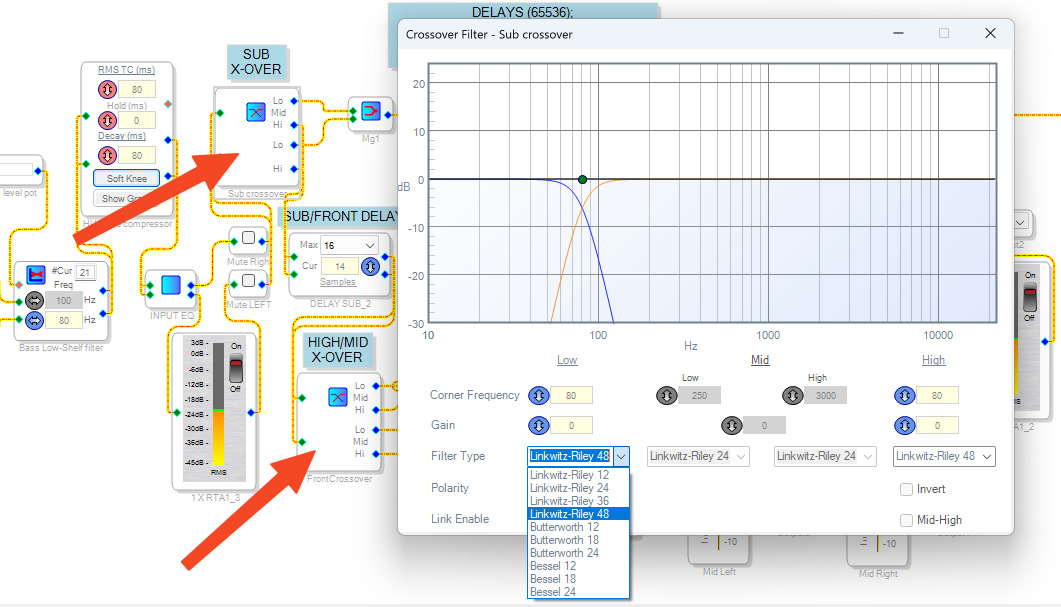Click the RMS TC 80 value field
The height and width of the screenshot is (607, 1061).
(x=137, y=89)
